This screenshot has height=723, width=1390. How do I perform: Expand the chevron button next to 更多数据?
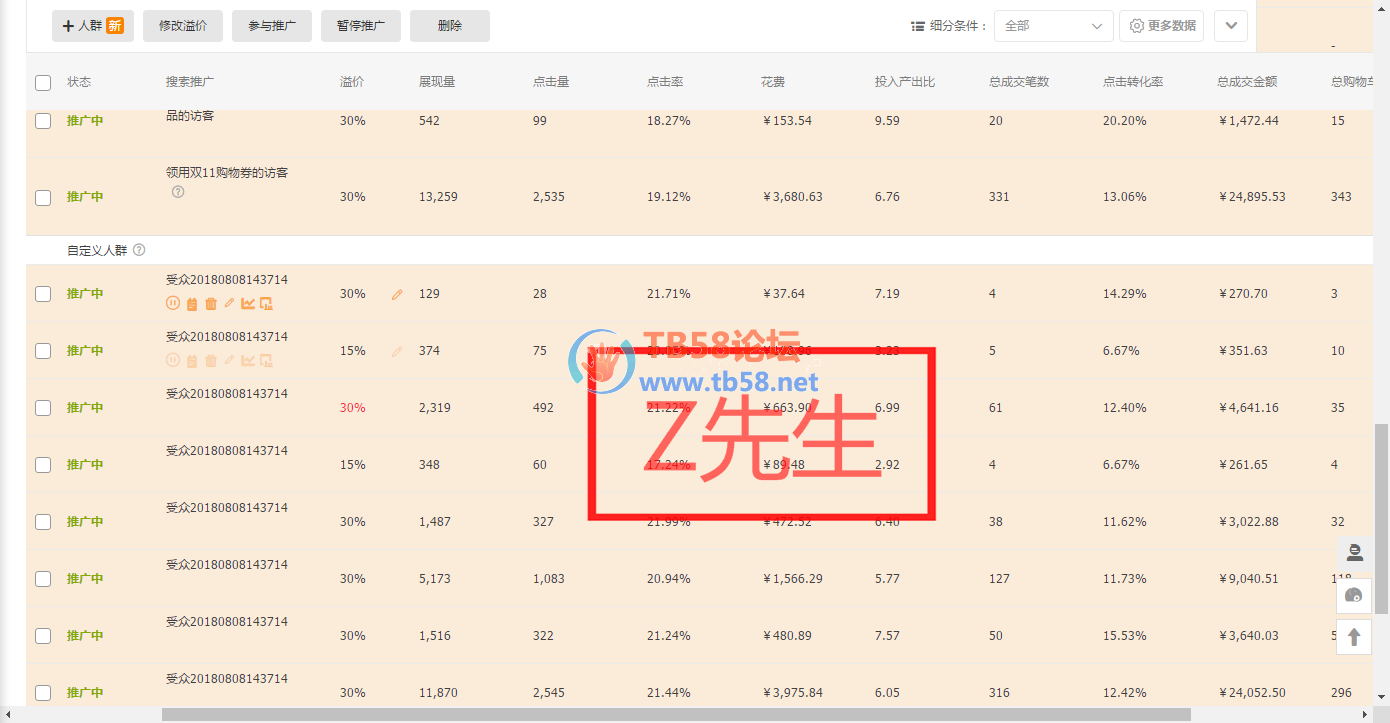(x=1230, y=26)
